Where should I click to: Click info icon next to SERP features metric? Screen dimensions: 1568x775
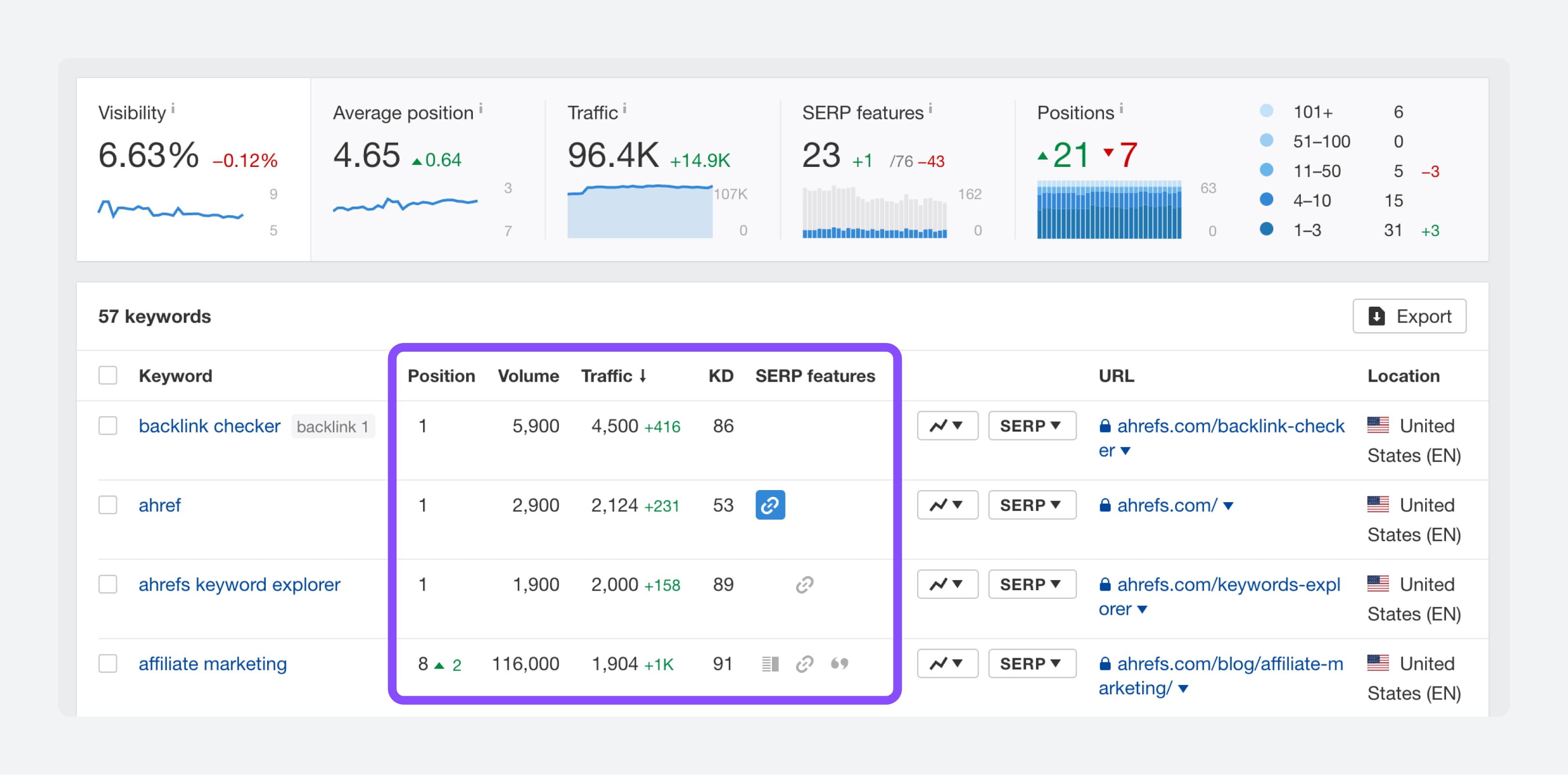point(930,109)
